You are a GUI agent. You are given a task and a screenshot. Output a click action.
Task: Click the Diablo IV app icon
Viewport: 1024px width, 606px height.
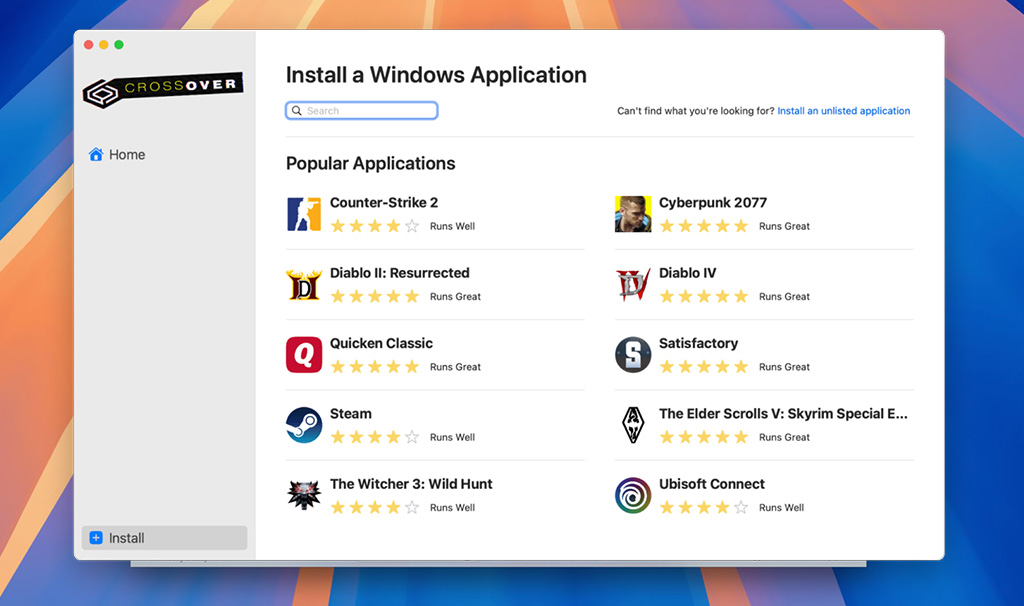tap(633, 285)
